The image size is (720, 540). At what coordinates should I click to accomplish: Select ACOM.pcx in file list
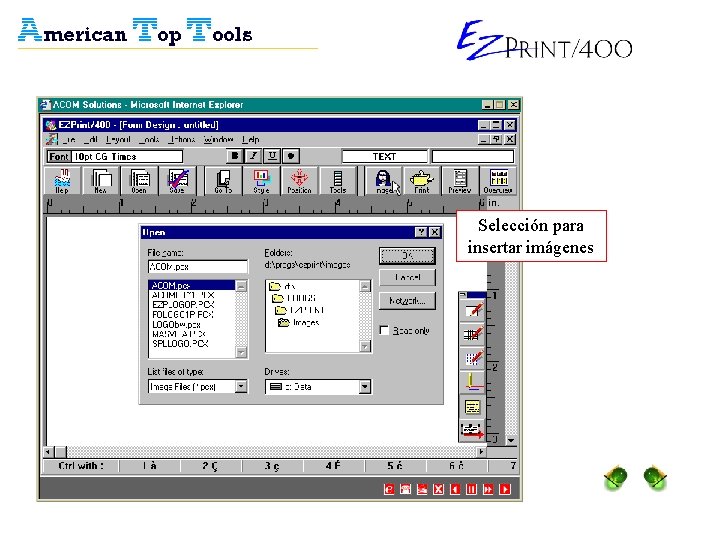click(192, 285)
